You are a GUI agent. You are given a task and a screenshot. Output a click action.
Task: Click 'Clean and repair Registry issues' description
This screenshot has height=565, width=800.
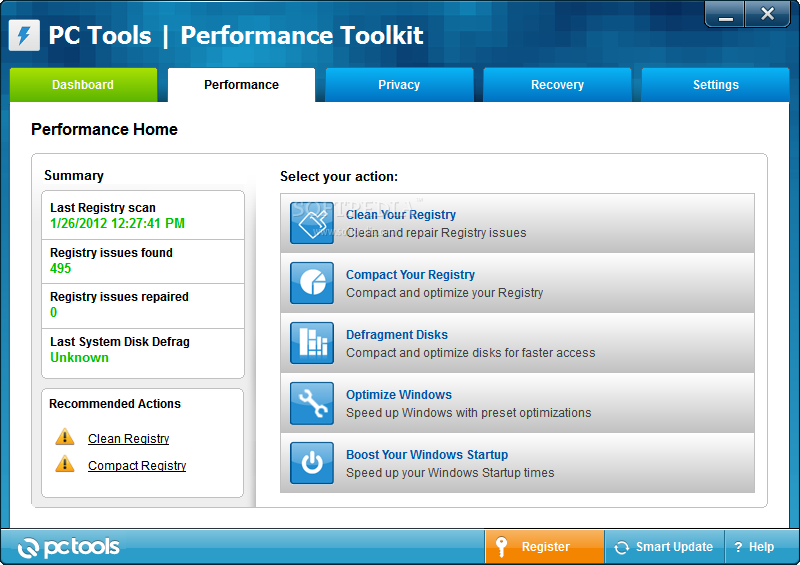(x=436, y=233)
